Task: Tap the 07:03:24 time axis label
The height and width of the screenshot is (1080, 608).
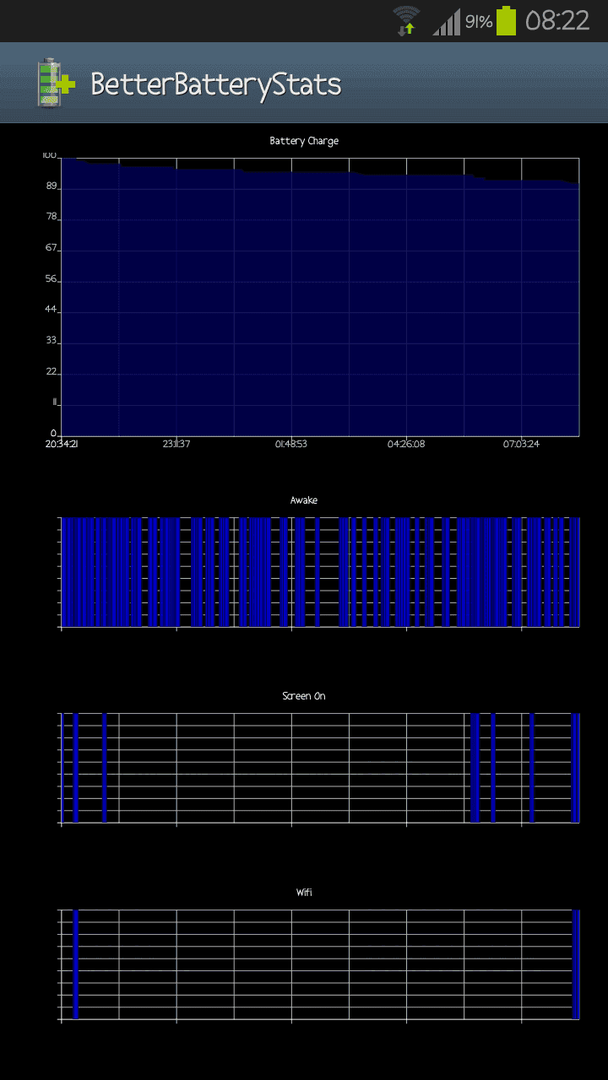Action: click(x=521, y=444)
